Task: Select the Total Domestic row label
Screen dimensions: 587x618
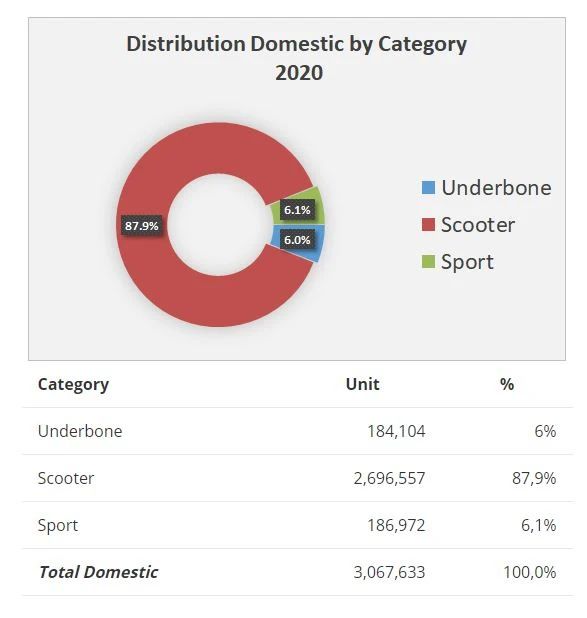Action: [x=98, y=572]
